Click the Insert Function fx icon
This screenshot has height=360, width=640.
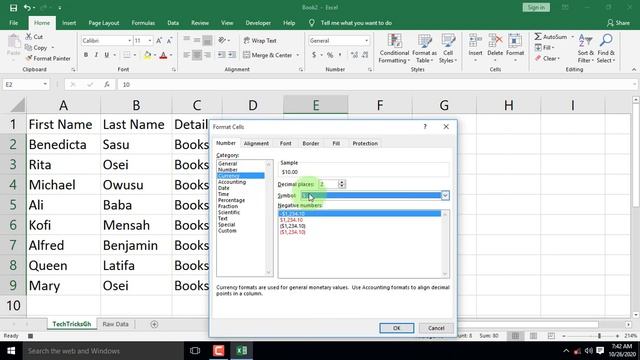coord(107,84)
